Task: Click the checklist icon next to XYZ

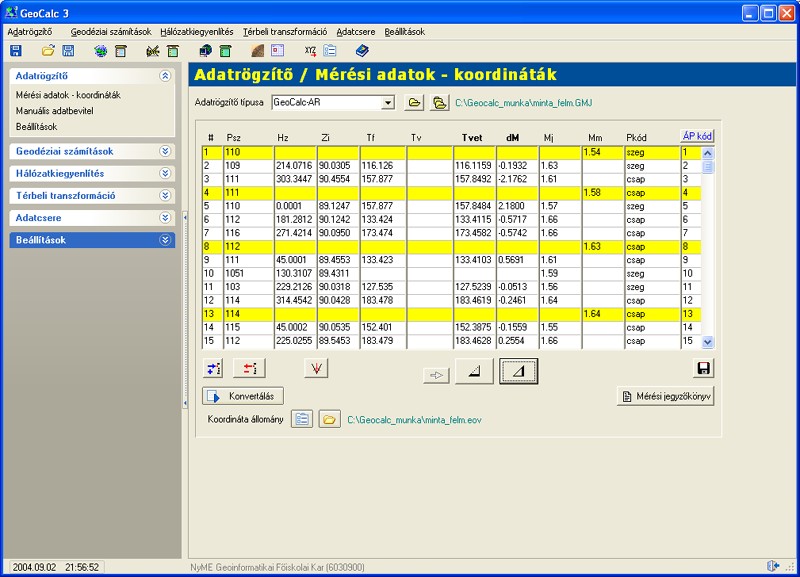Action: [330, 51]
